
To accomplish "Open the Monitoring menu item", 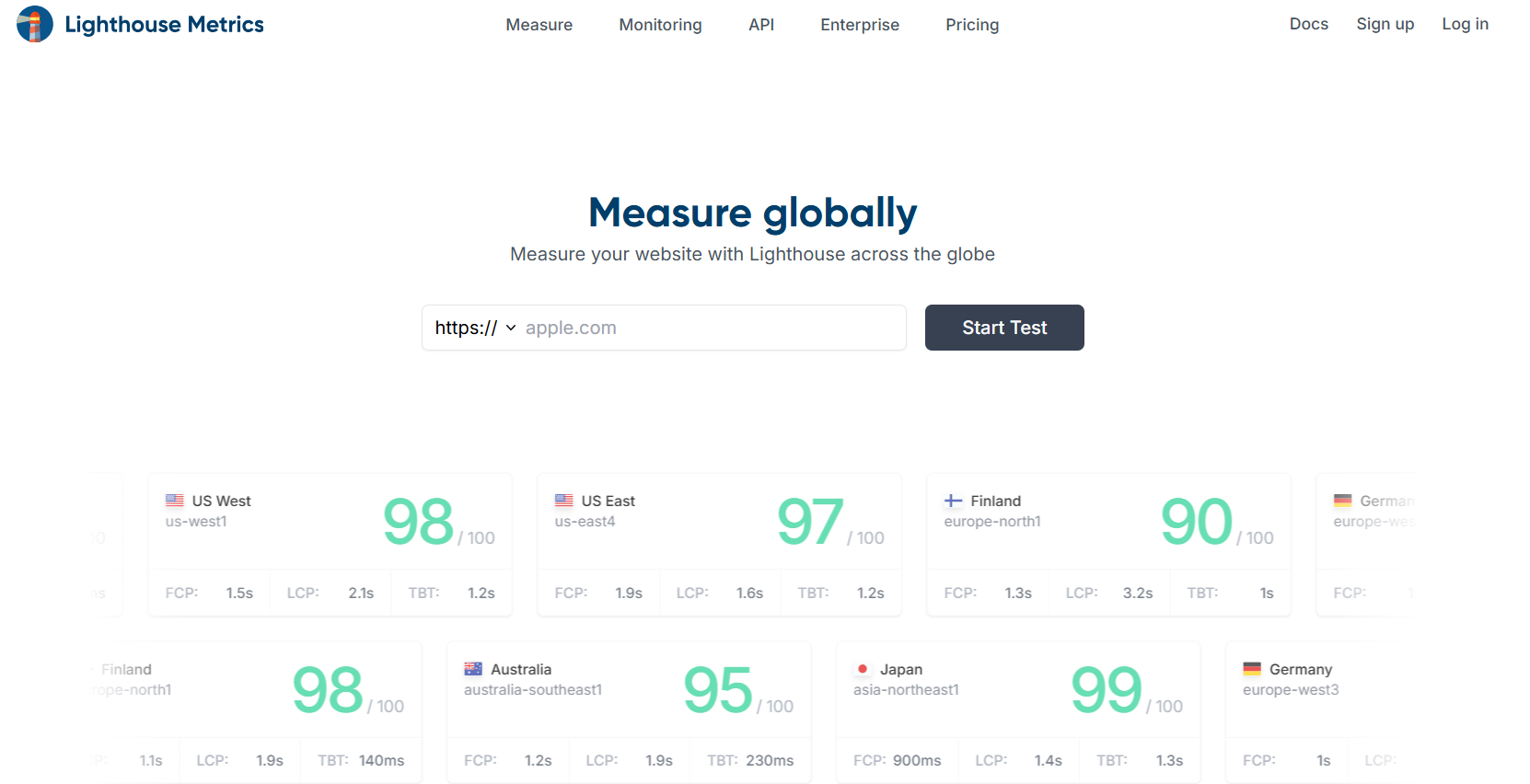I will pos(660,25).
